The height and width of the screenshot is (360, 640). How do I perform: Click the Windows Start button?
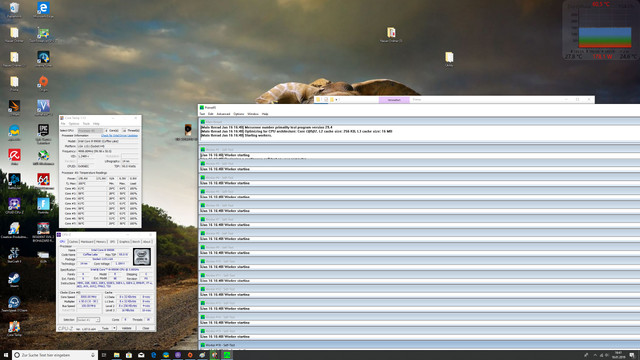pos(6,355)
